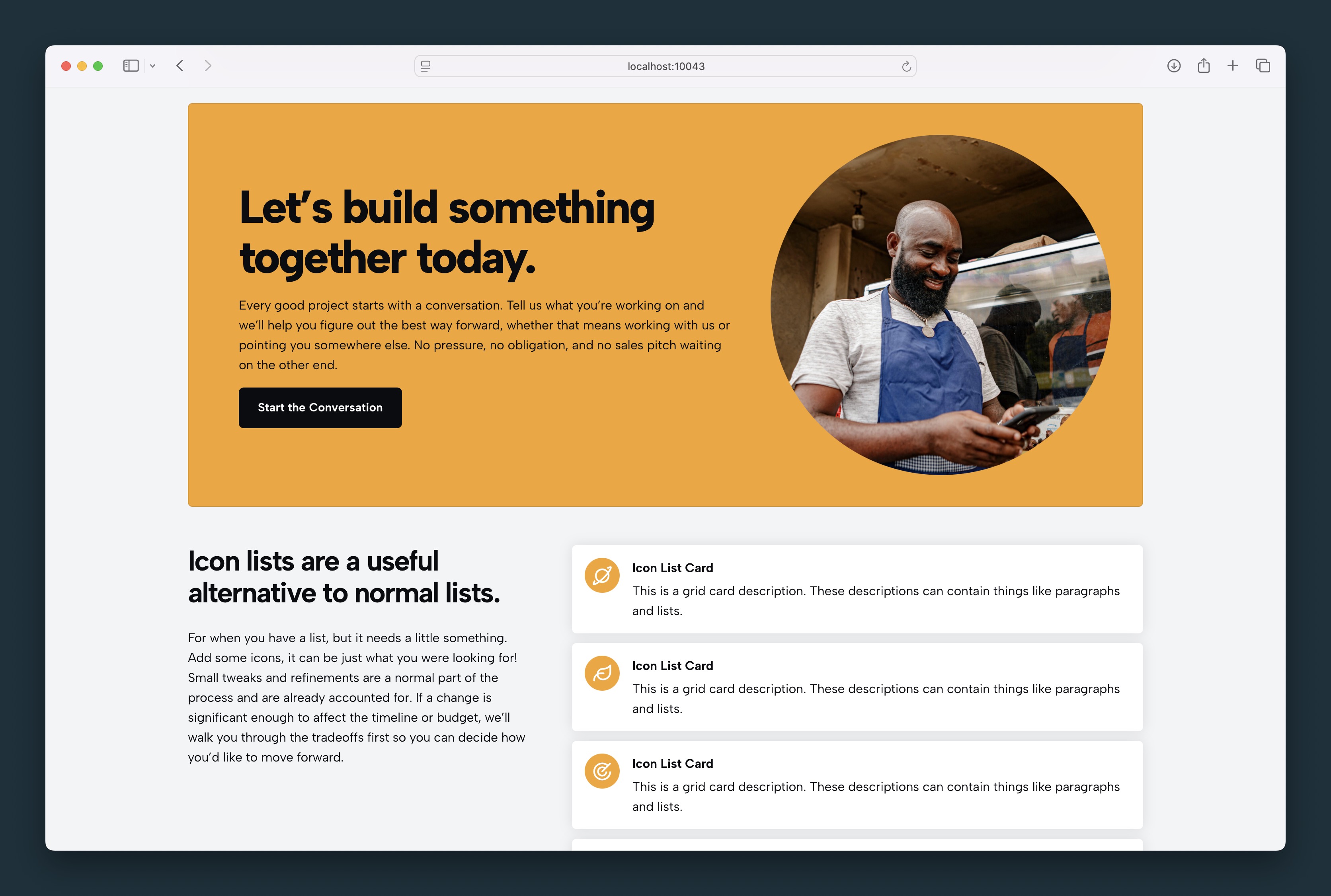Show the downloads list
This screenshot has width=1331, height=896.
(x=1174, y=66)
